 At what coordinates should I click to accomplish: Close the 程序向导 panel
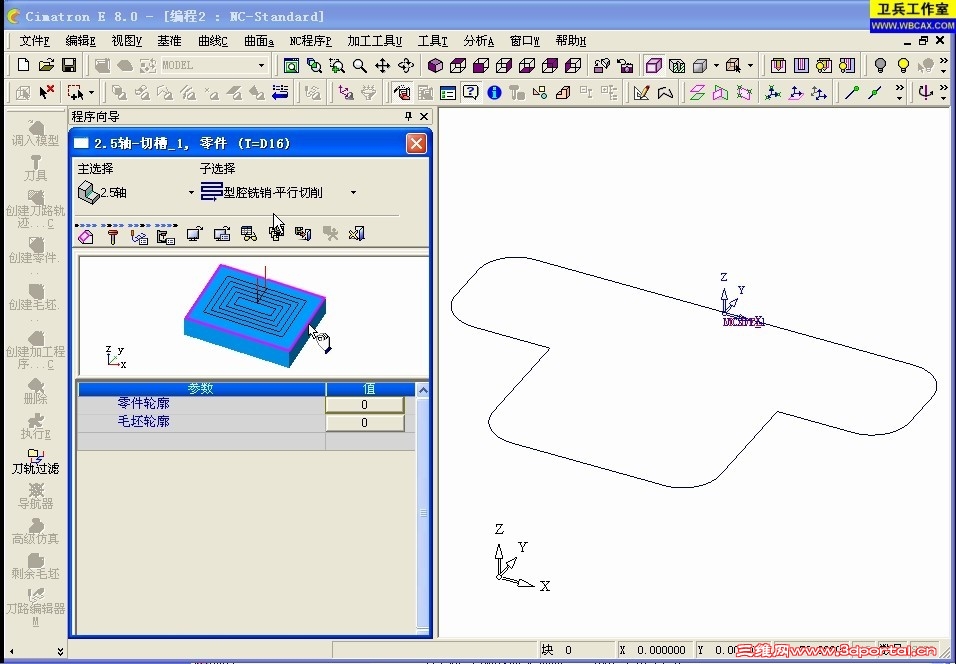point(424,116)
